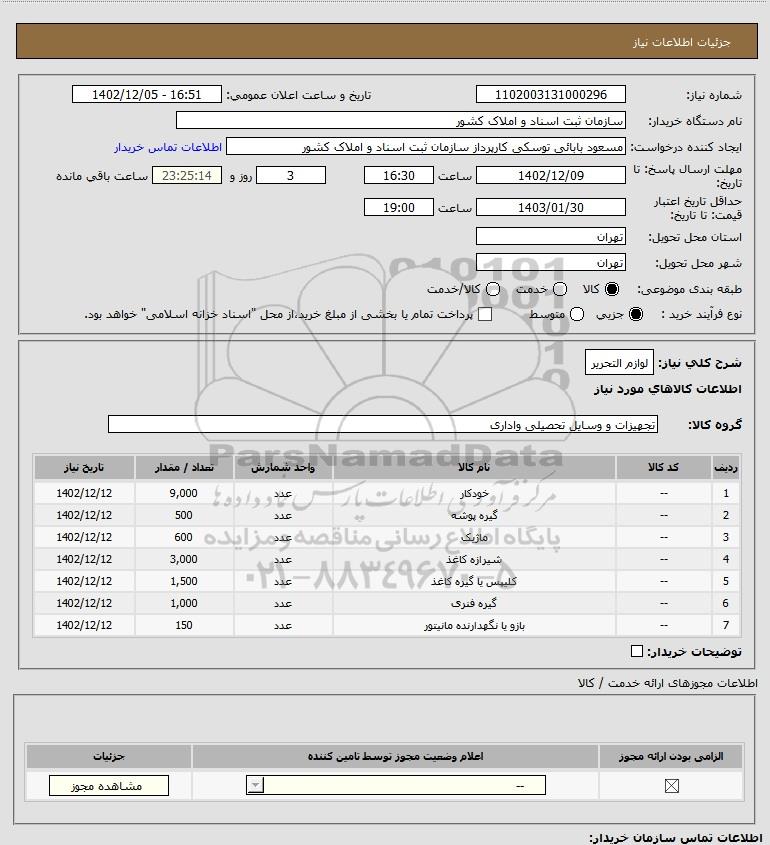Screen dimensions: 770x845
Task: Toggle the توضیحات خریدار checkbox
Action: [x=636, y=651]
